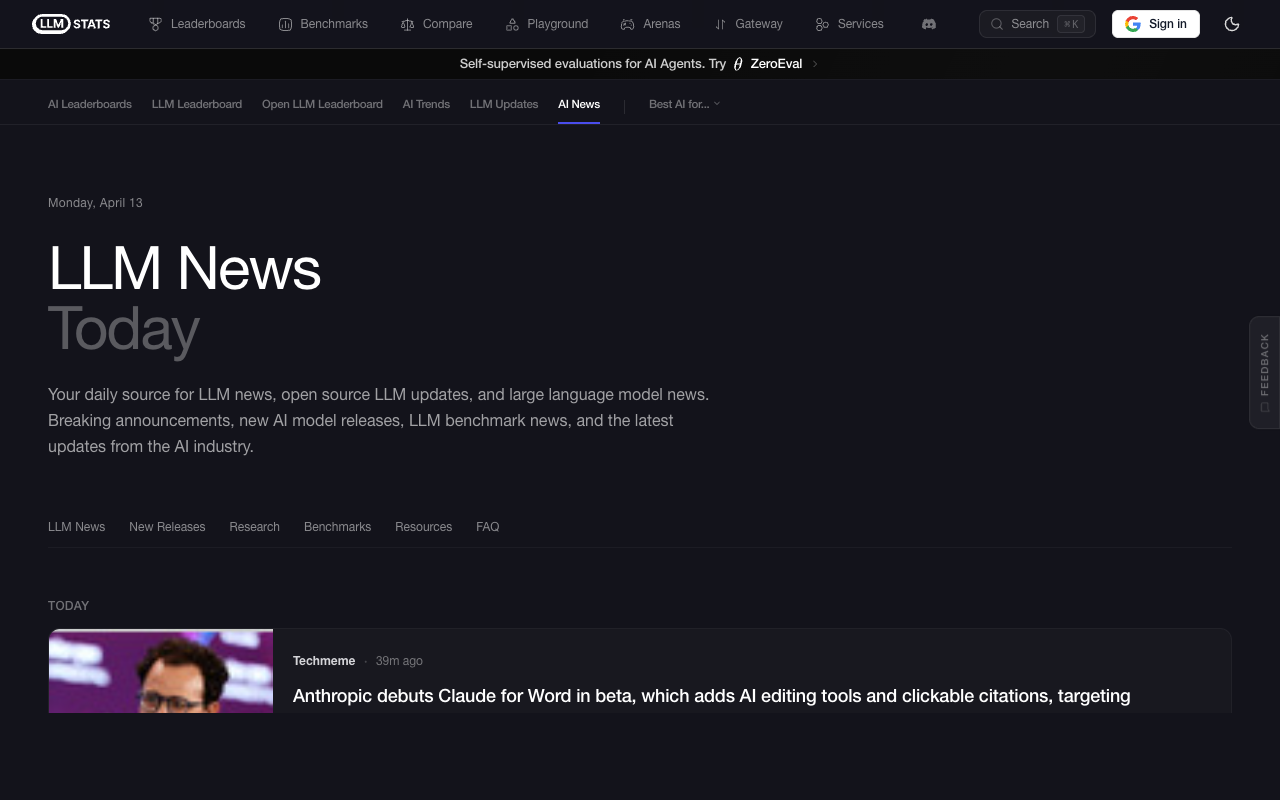Open the Compare scale icon
The width and height of the screenshot is (1280, 800).
(407, 24)
